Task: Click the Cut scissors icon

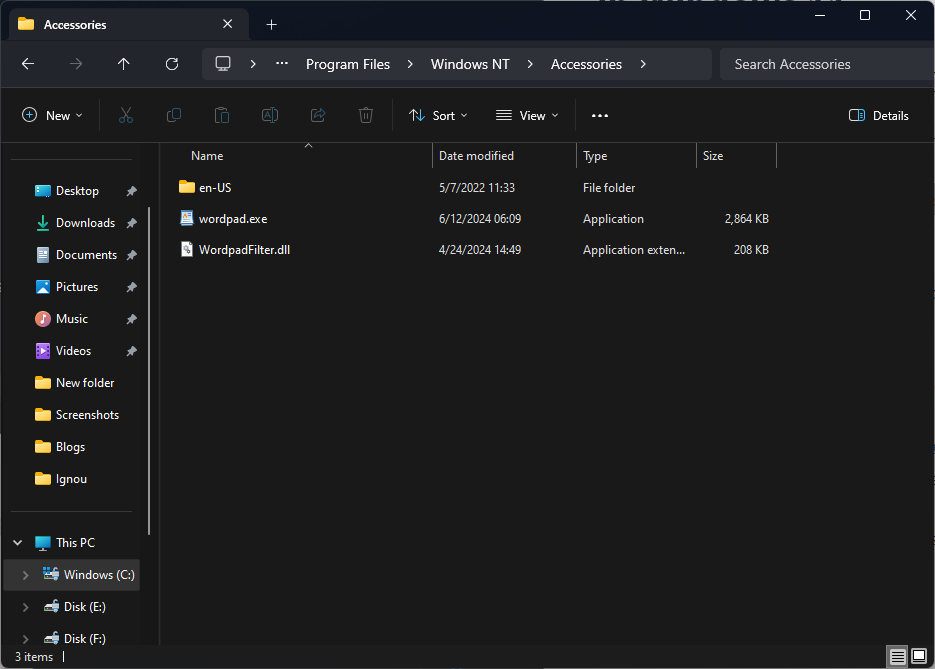Action: tap(126, 115)
